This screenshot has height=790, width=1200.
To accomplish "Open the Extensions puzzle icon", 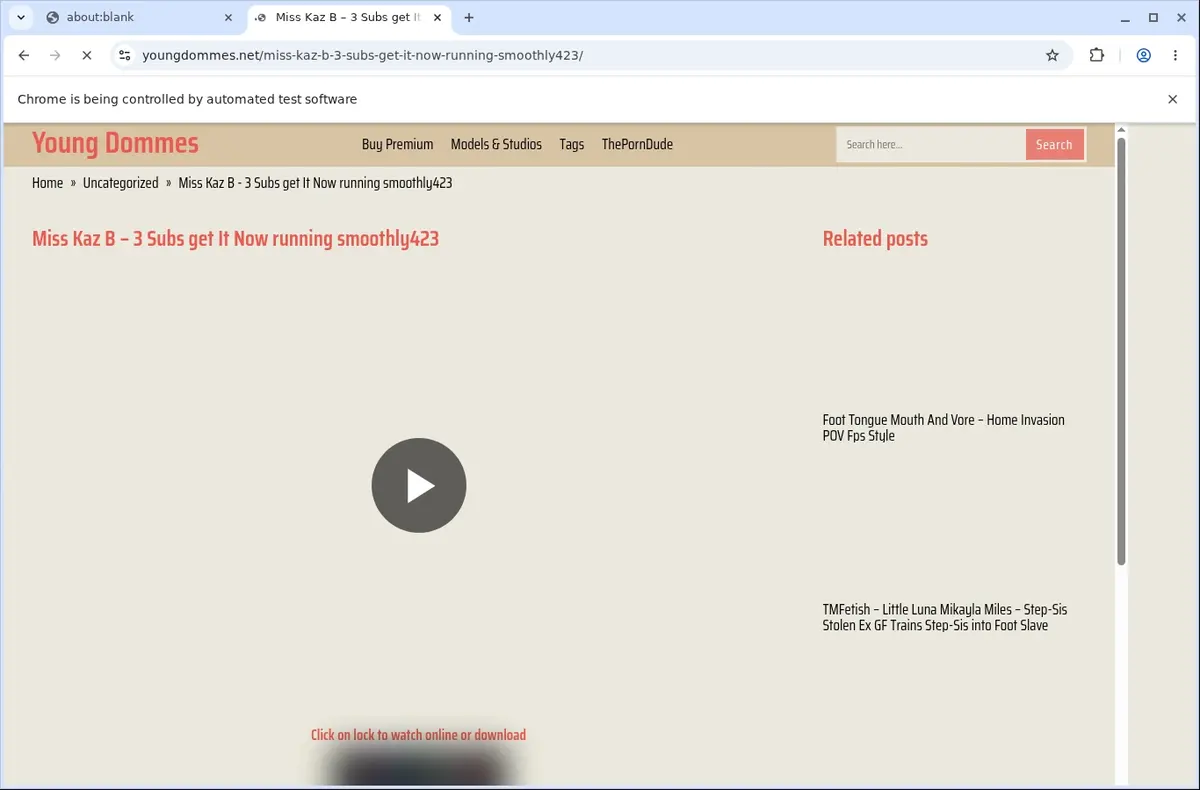I will [x=1097, y=55].
